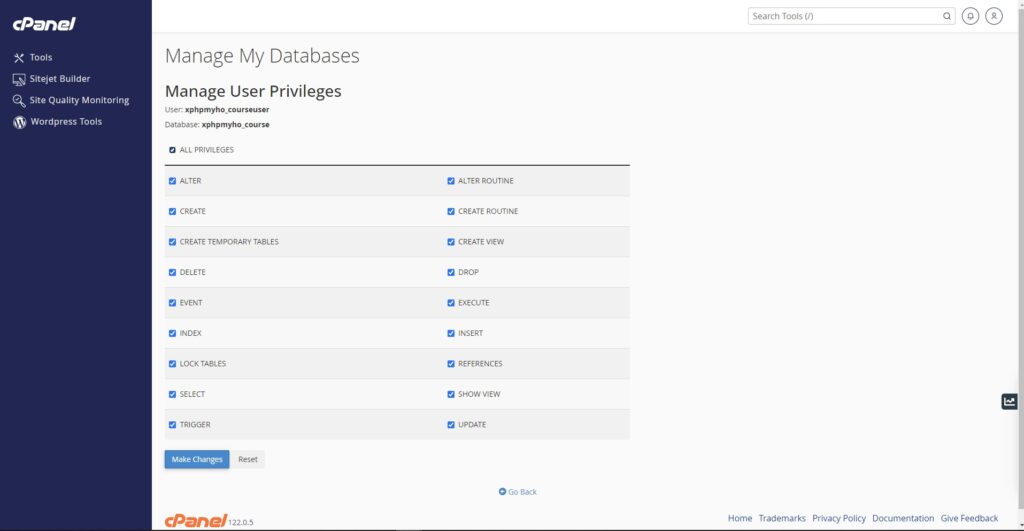Click the cPanel logo in sidebar

44,24
